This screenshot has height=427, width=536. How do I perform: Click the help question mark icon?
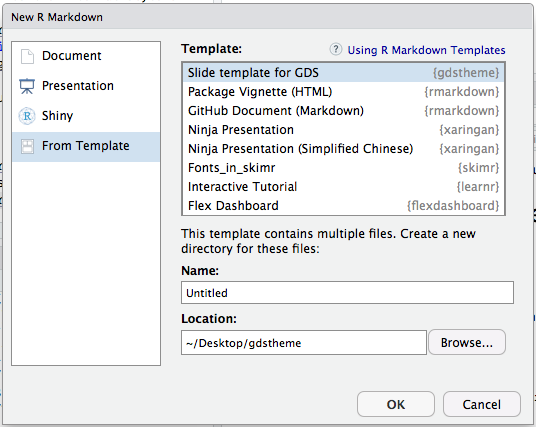point(336,50)
